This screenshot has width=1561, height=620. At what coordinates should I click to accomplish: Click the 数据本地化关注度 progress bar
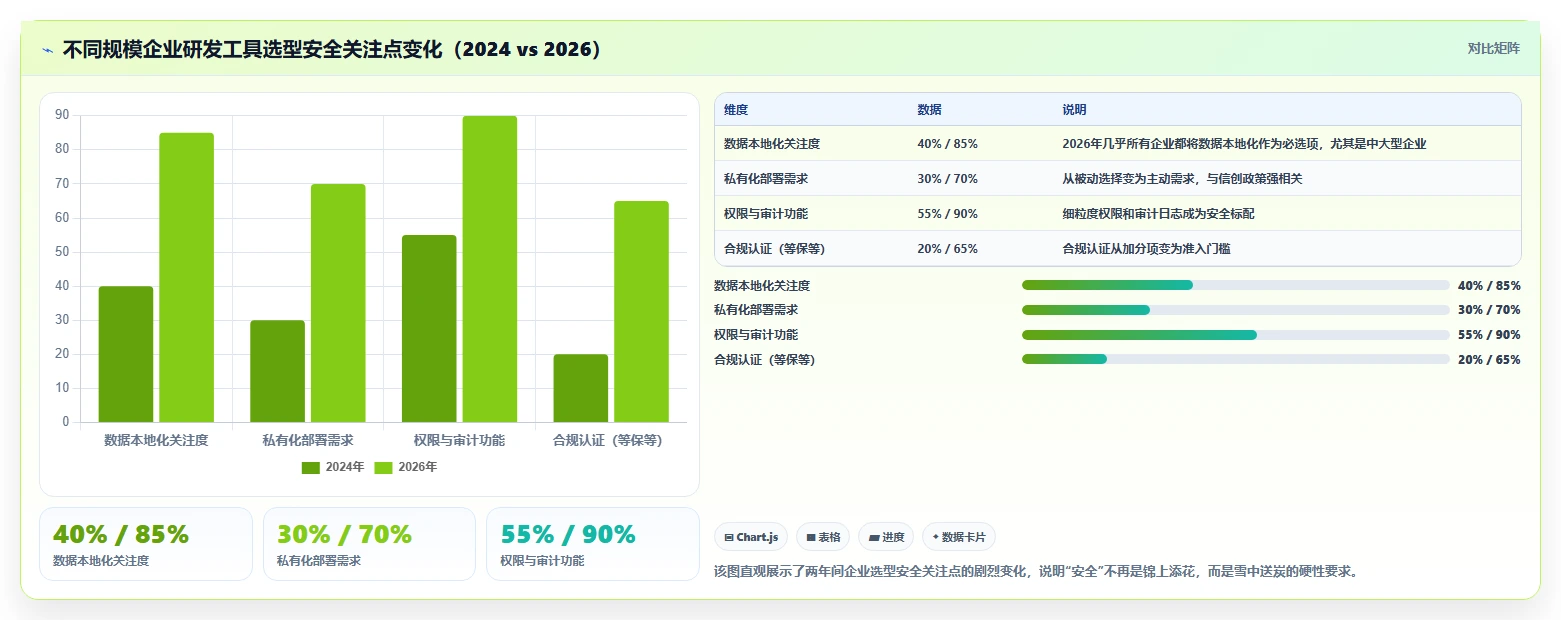tap(1235, 285)
